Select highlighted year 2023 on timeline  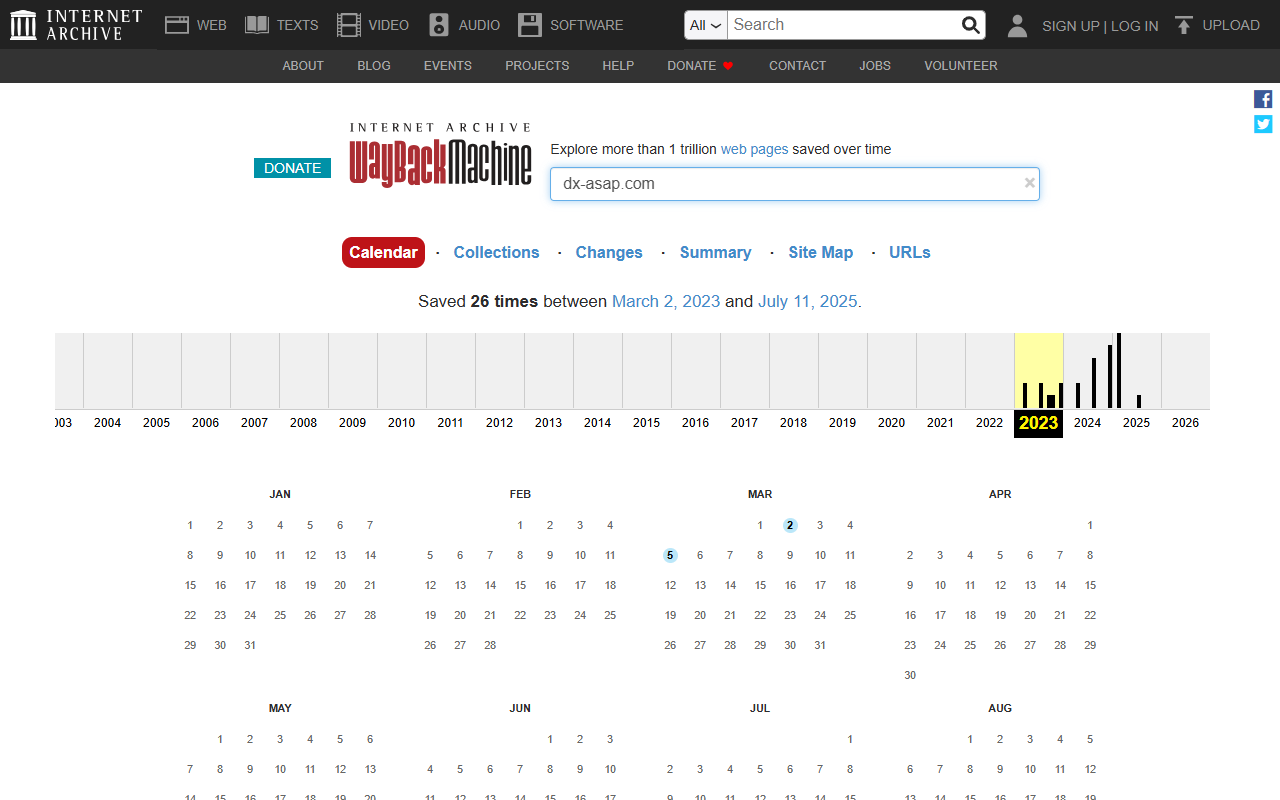point(1038,423)
